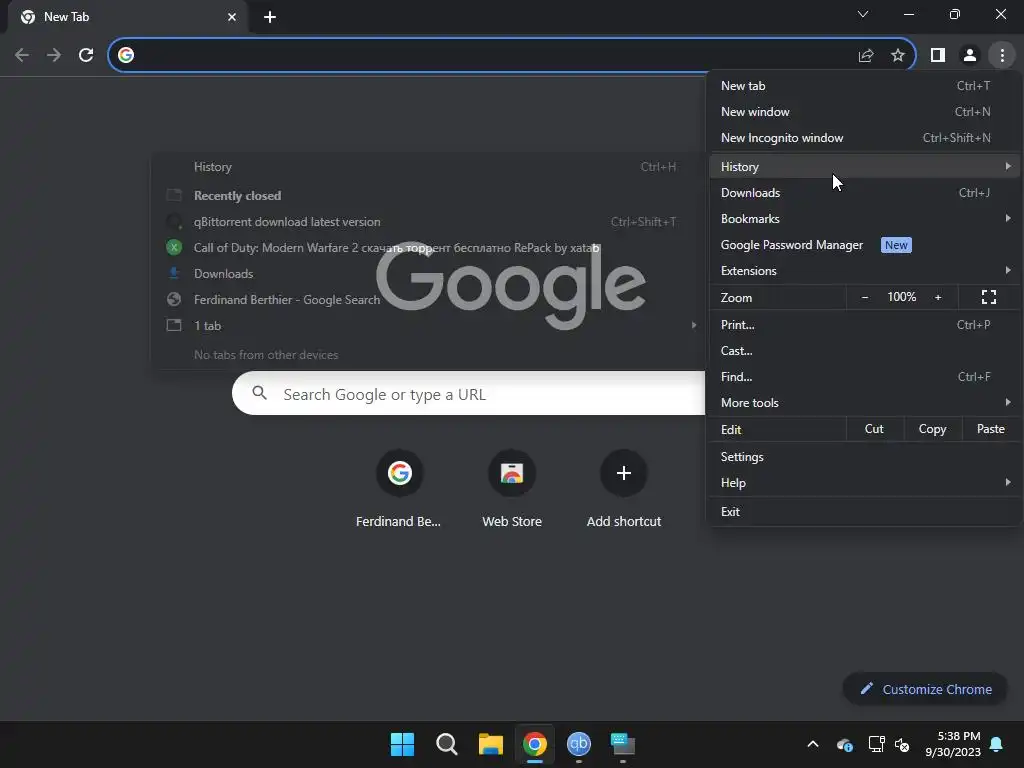Expand the Bookmarks submenu
This screenshot has height=768, width=1024.
[864, 219]
